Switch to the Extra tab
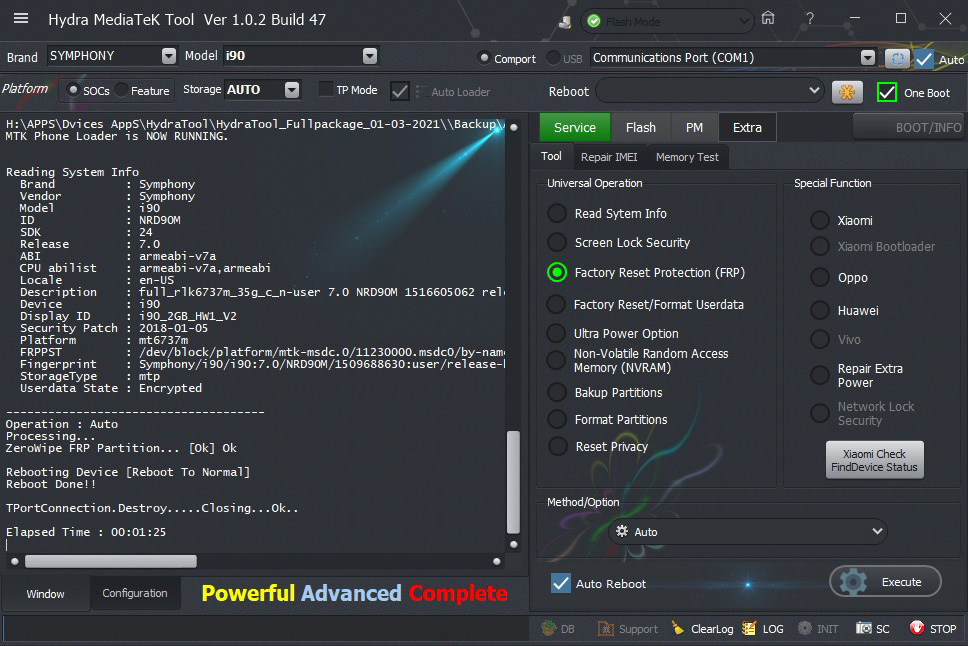The width and height of the screenshot is (968, 646). 747,127
